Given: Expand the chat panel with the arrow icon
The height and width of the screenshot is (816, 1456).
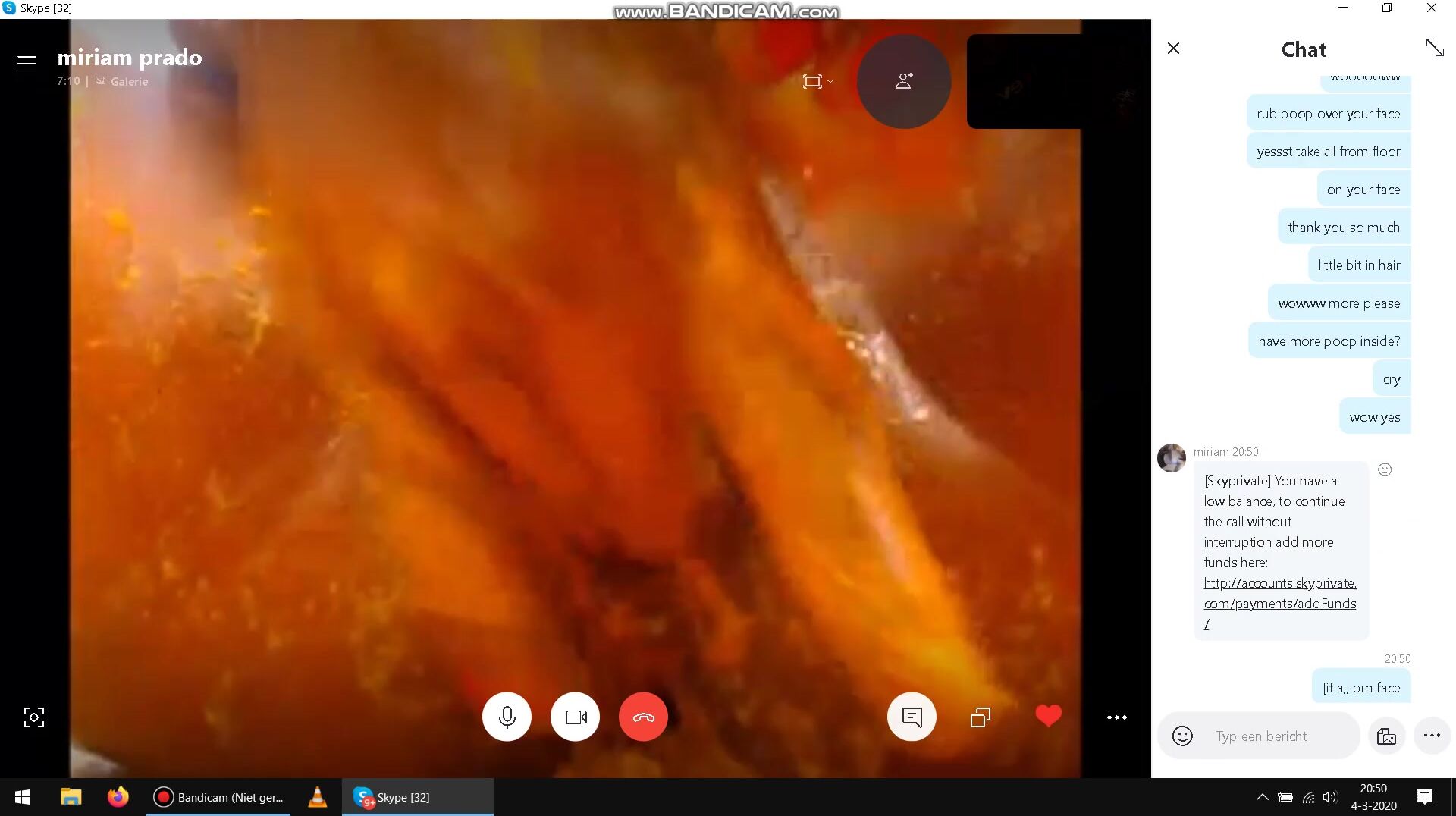Looking at the screenshot, I should [x=1434, y=48].
